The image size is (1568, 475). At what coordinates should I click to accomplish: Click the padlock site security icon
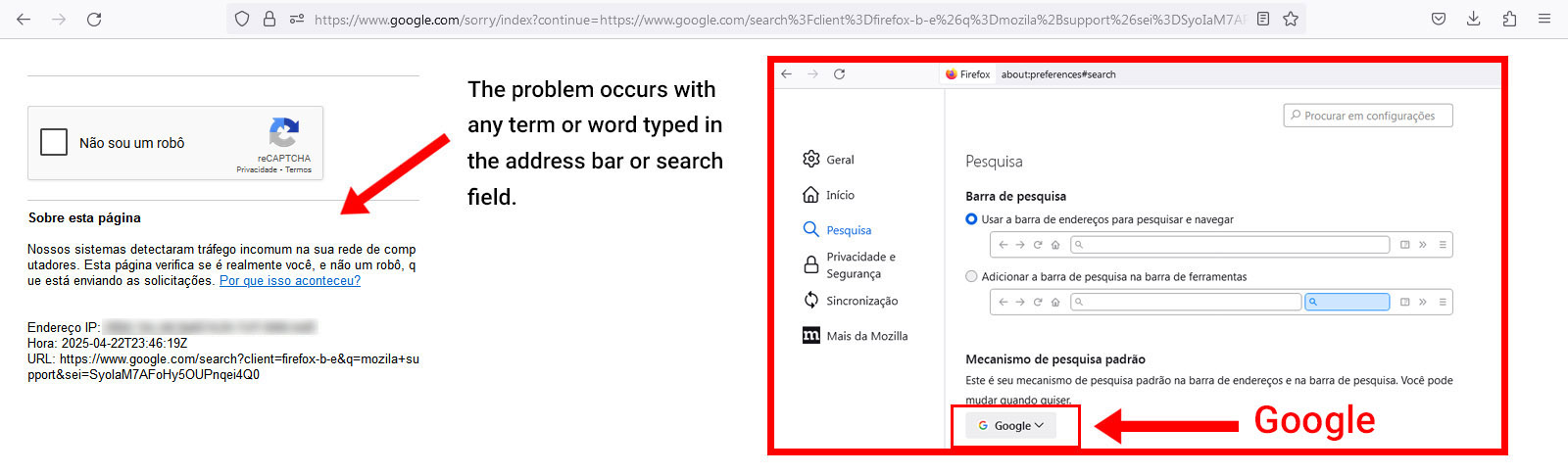click(x=269, y=19)
